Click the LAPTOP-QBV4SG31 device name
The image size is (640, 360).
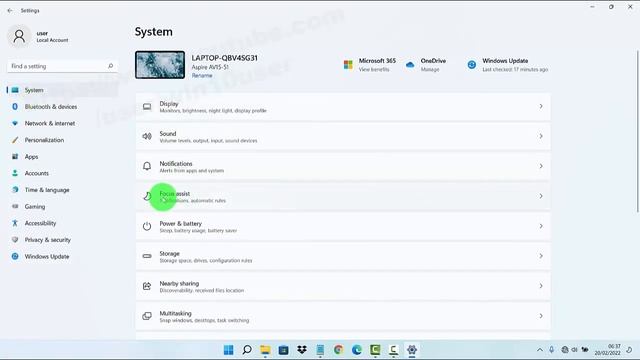pos(224,58)
